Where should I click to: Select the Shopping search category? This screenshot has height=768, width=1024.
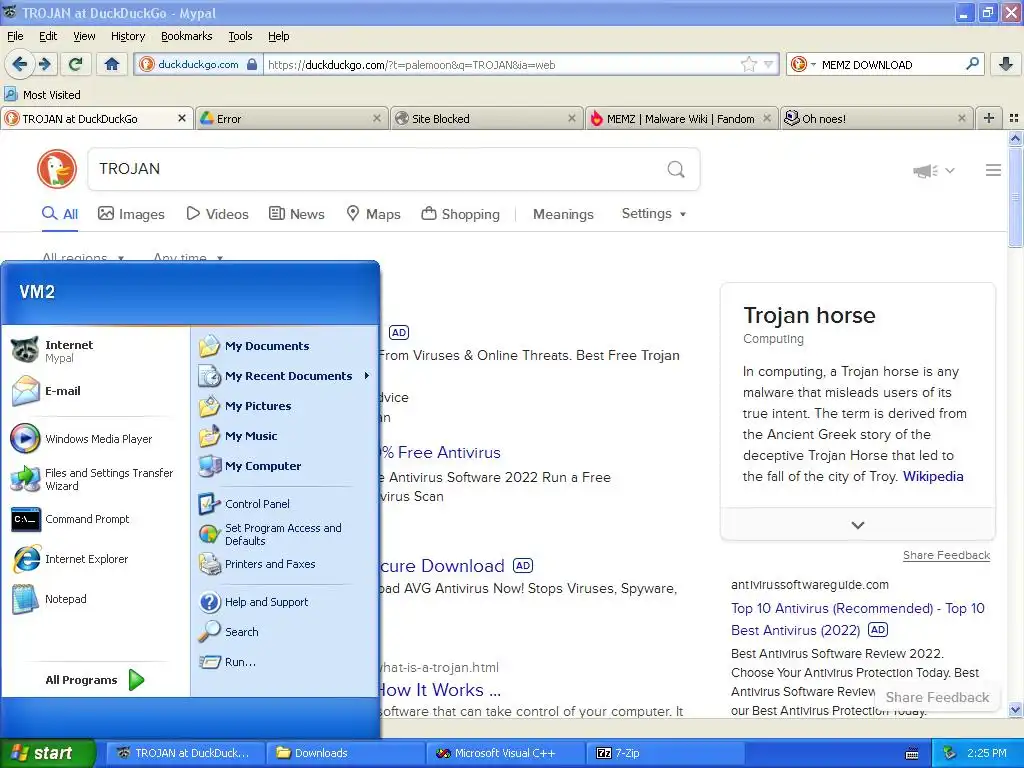coord(460,214)
